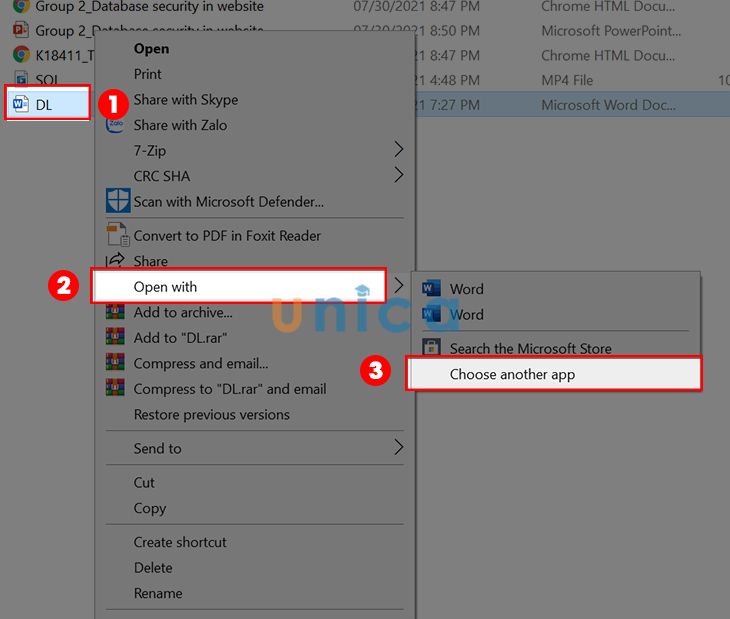
Task: Select the K18411_T file name
Action: click(64, 55)
